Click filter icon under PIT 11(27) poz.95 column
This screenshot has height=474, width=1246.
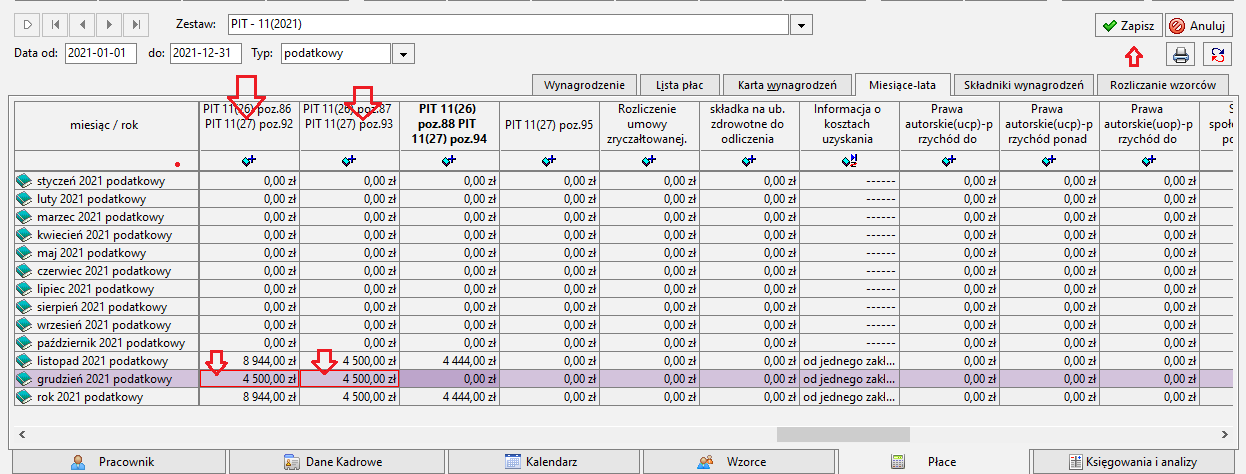[x=549, y=160]
